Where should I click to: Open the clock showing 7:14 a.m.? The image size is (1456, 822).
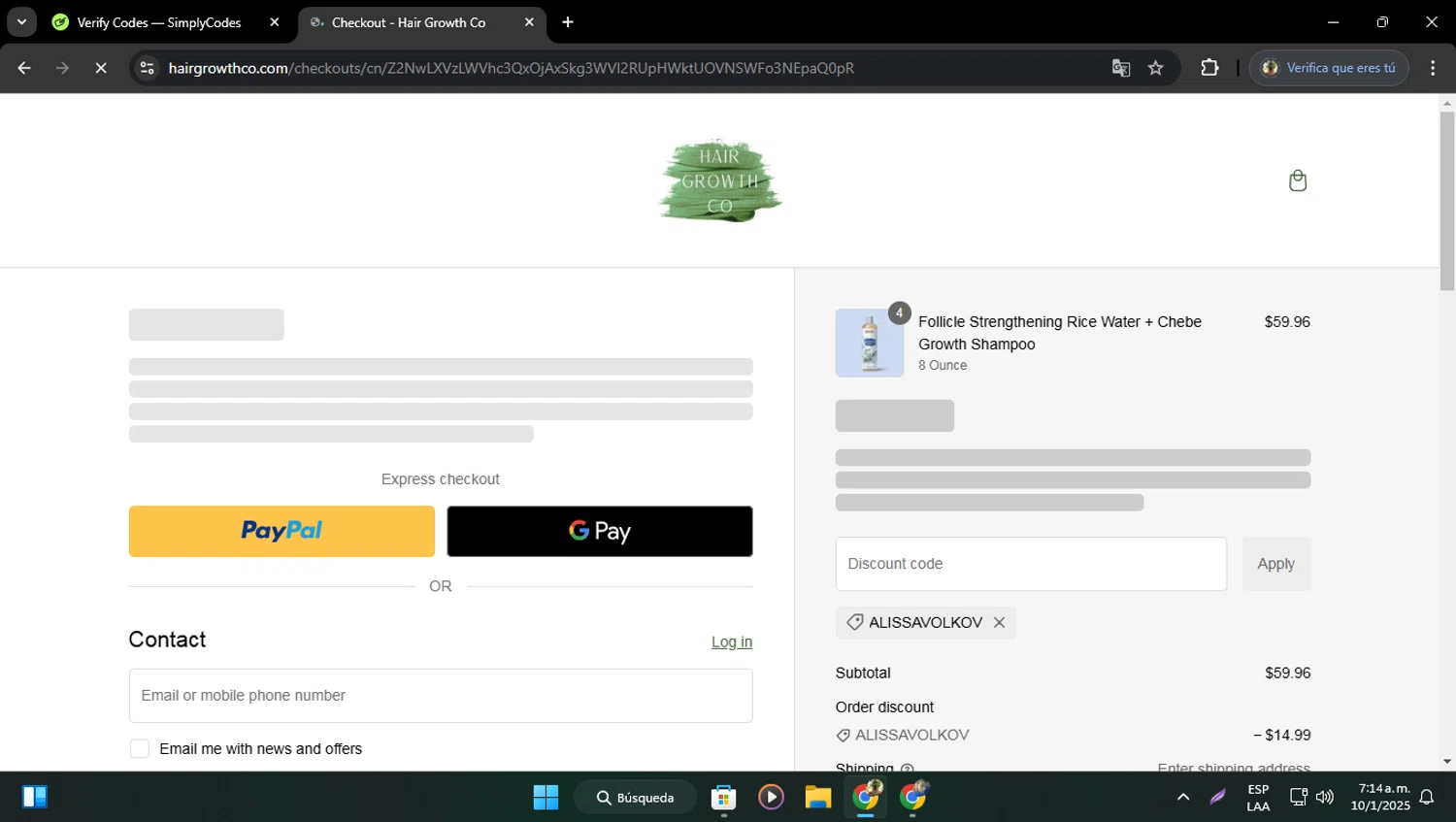[x=1380, y=797]
